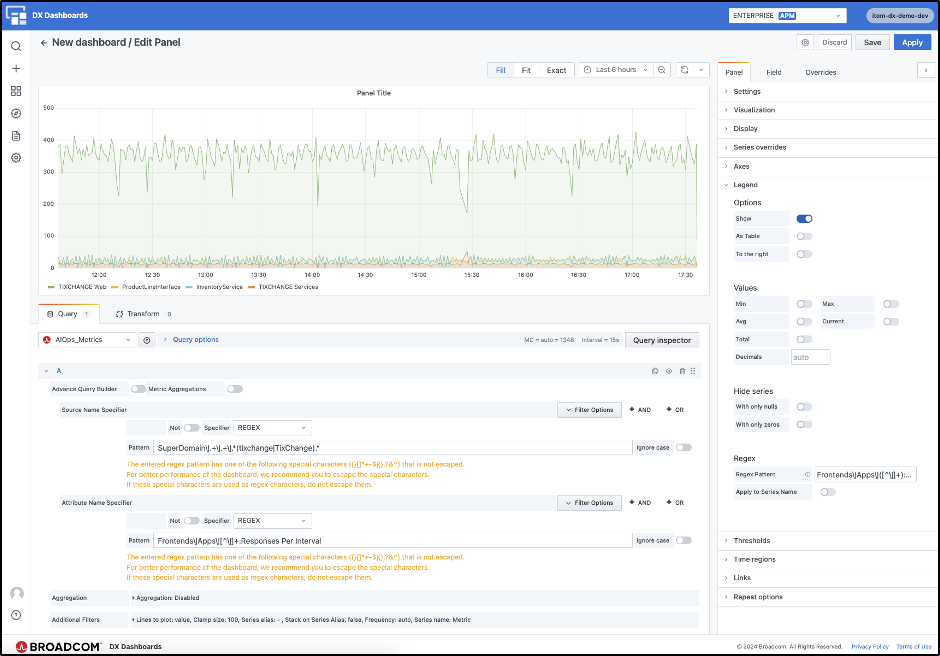Screen dimensions: 940x656
Task: Toggle legend As Table option
Action: click(x=804, y=236)
